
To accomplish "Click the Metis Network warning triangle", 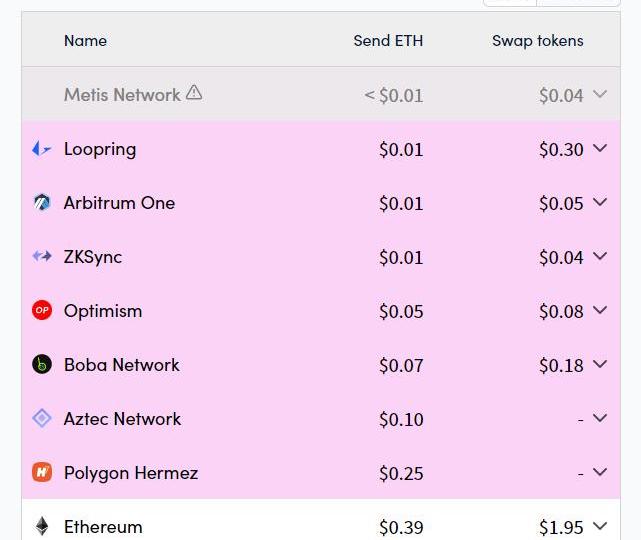I will tap(194, 93).
